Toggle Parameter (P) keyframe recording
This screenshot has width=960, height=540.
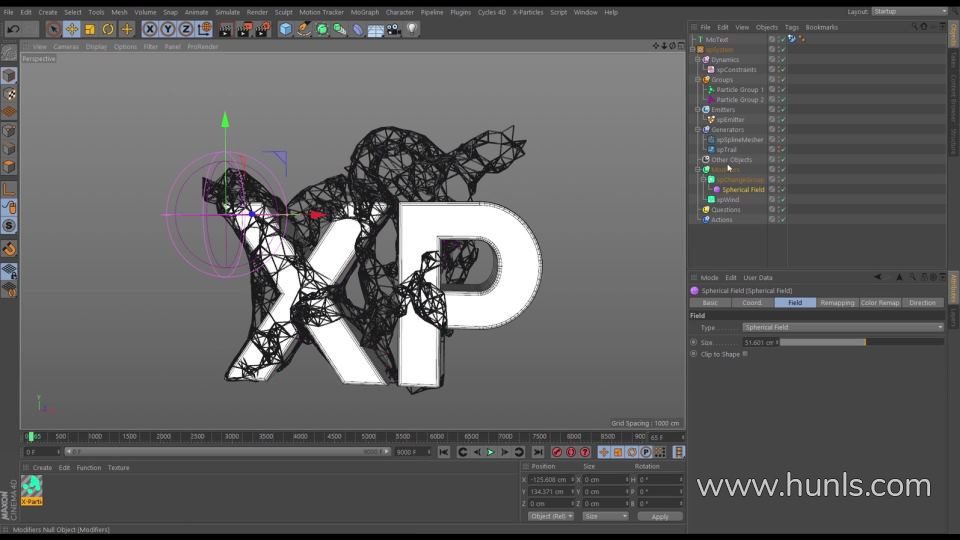tap(646, 452)
